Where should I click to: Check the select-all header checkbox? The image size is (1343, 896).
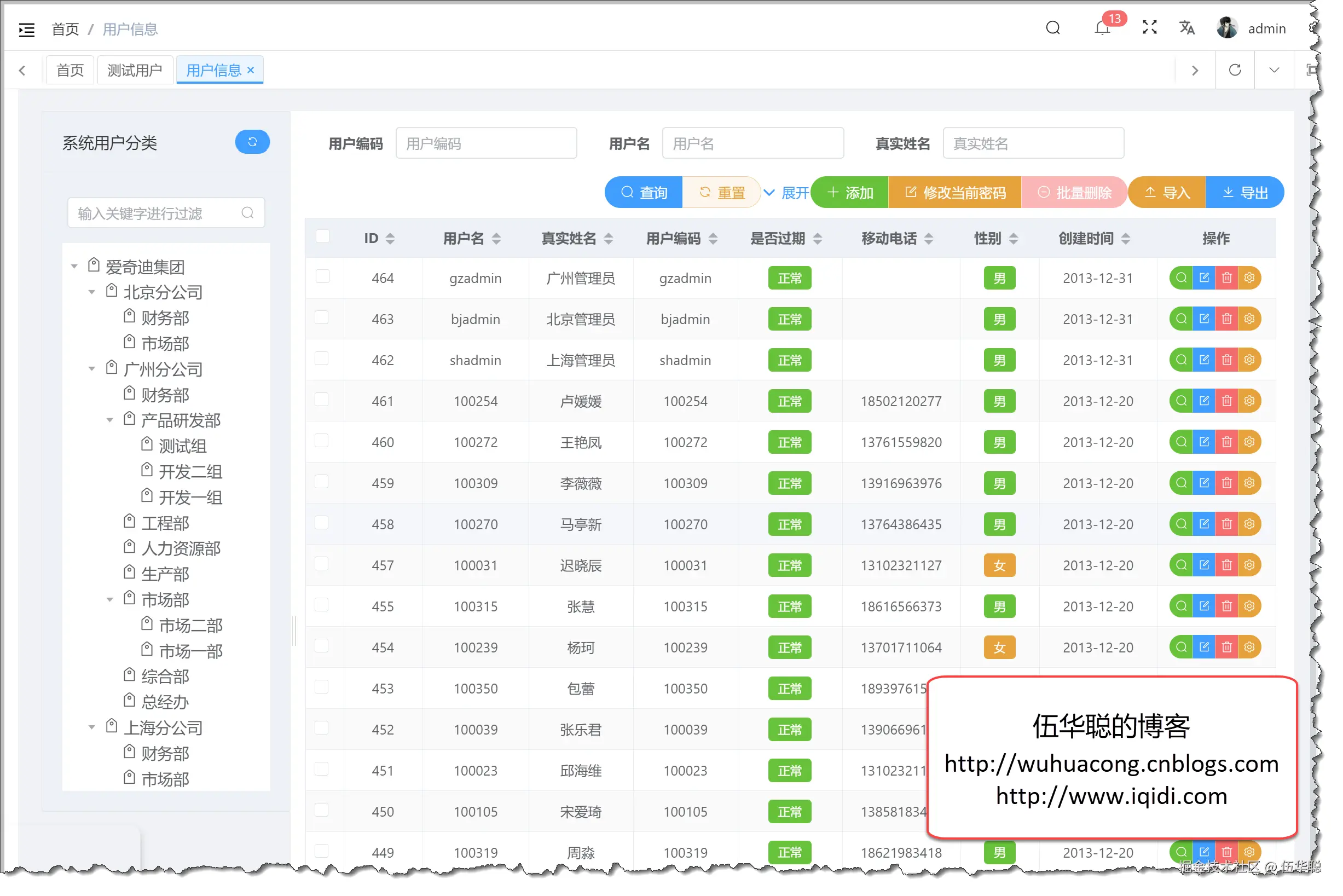323,237
